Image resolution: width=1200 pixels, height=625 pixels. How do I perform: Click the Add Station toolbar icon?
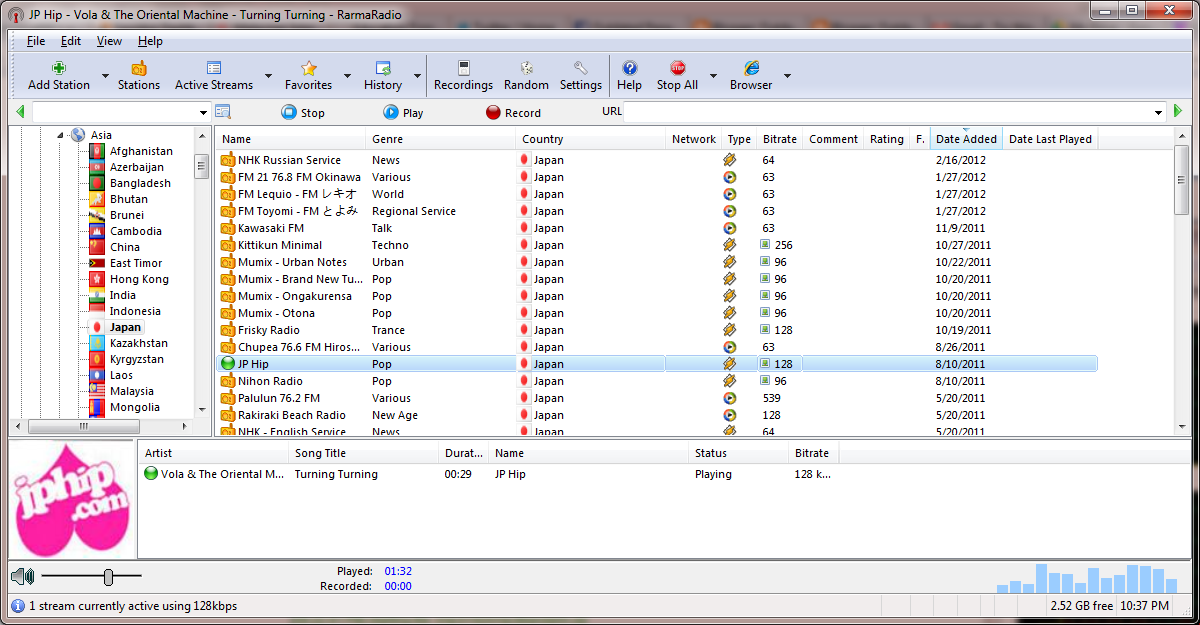[59, 68]
